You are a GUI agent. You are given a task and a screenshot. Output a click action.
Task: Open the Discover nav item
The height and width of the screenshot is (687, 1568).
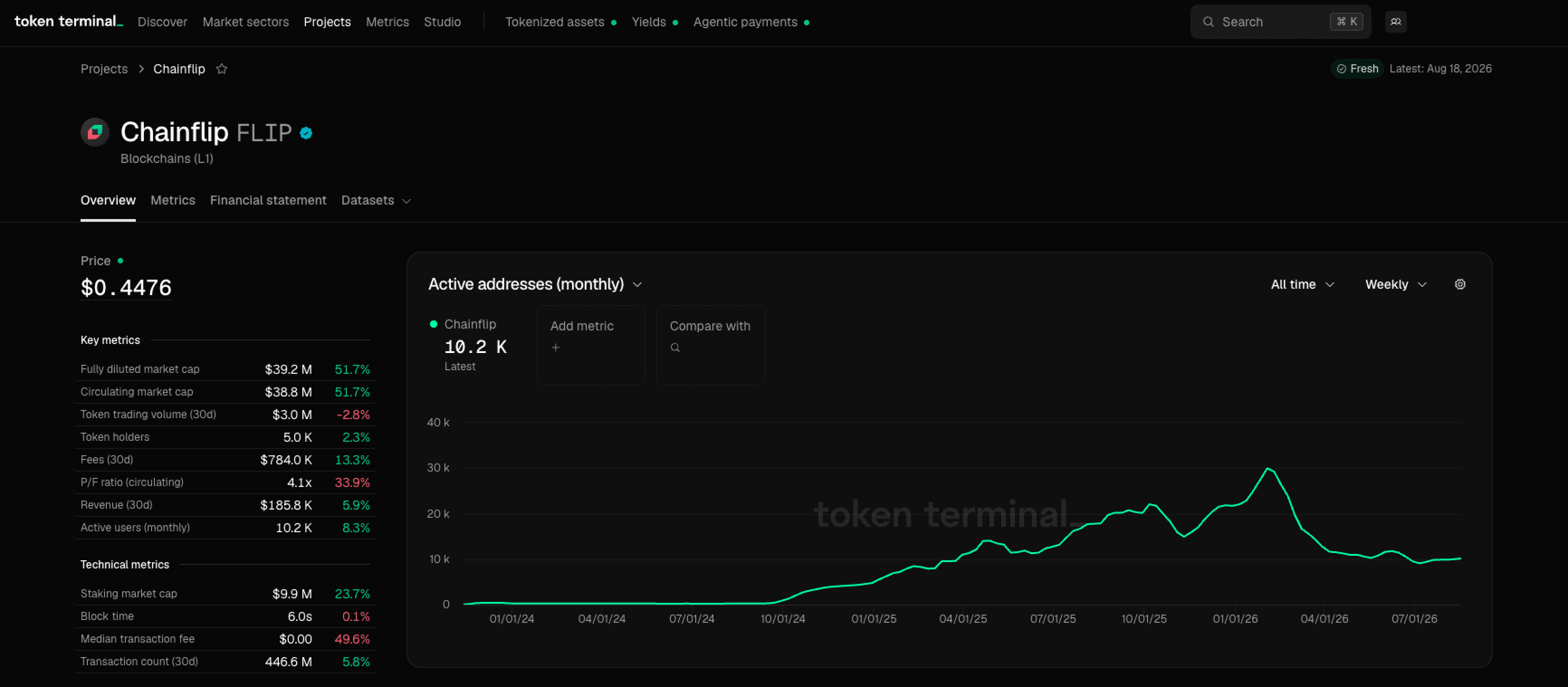pos(163,22)
